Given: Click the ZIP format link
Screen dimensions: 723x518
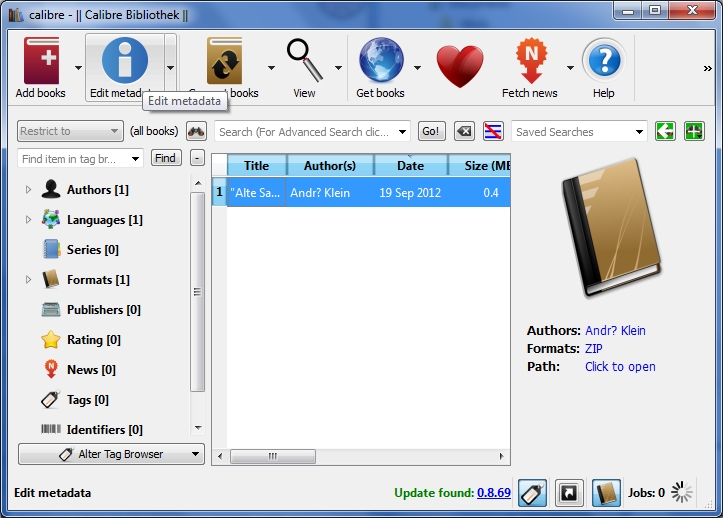Looking at the screenshot, I should point(594,348).
